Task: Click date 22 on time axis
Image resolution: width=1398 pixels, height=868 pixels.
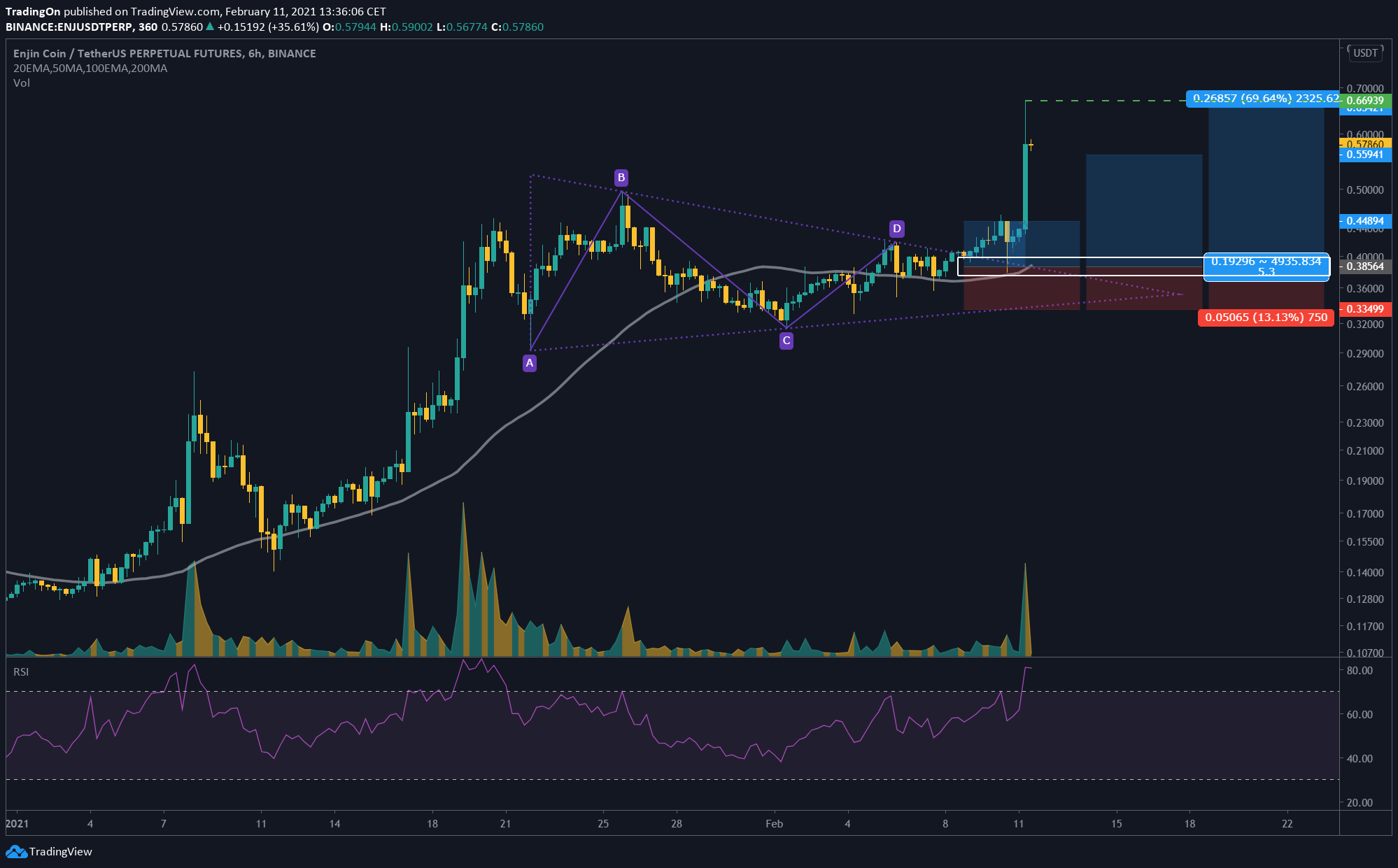Action: (1287, 824)
